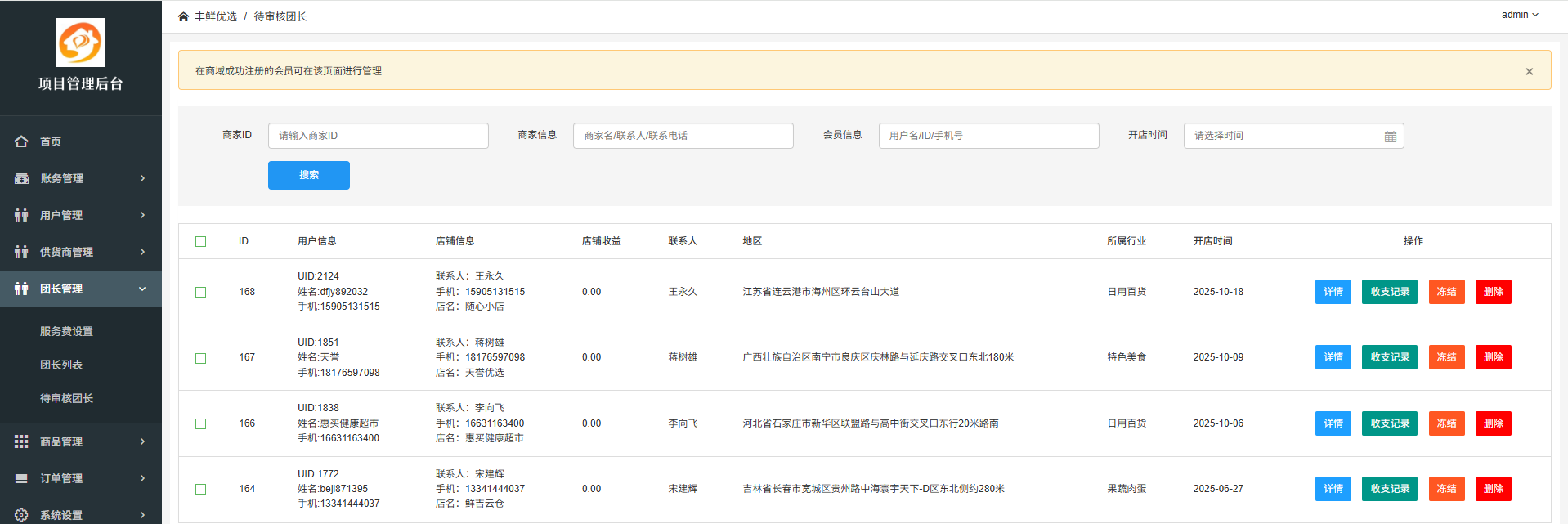Click the orange project logo in sidebar

pyautogui.click(x=80, y=42)
